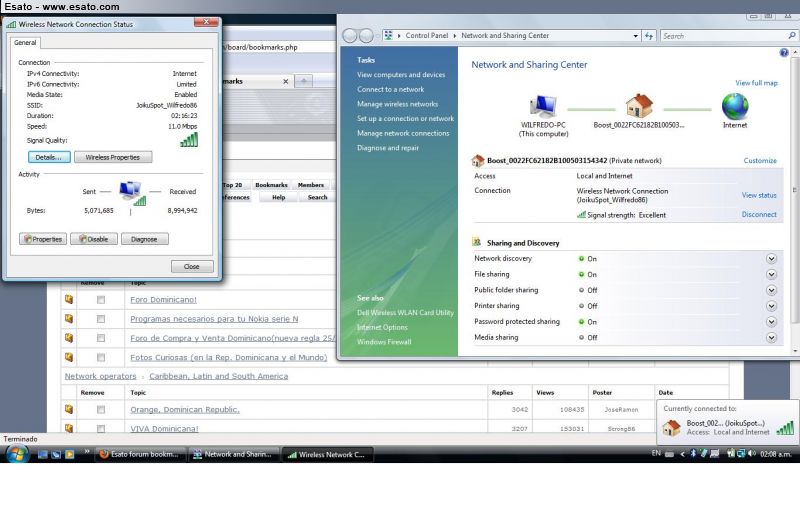Click the network activity computers icon
The image size is (800, 511).
pyautogui.click(x=132, y=193)
